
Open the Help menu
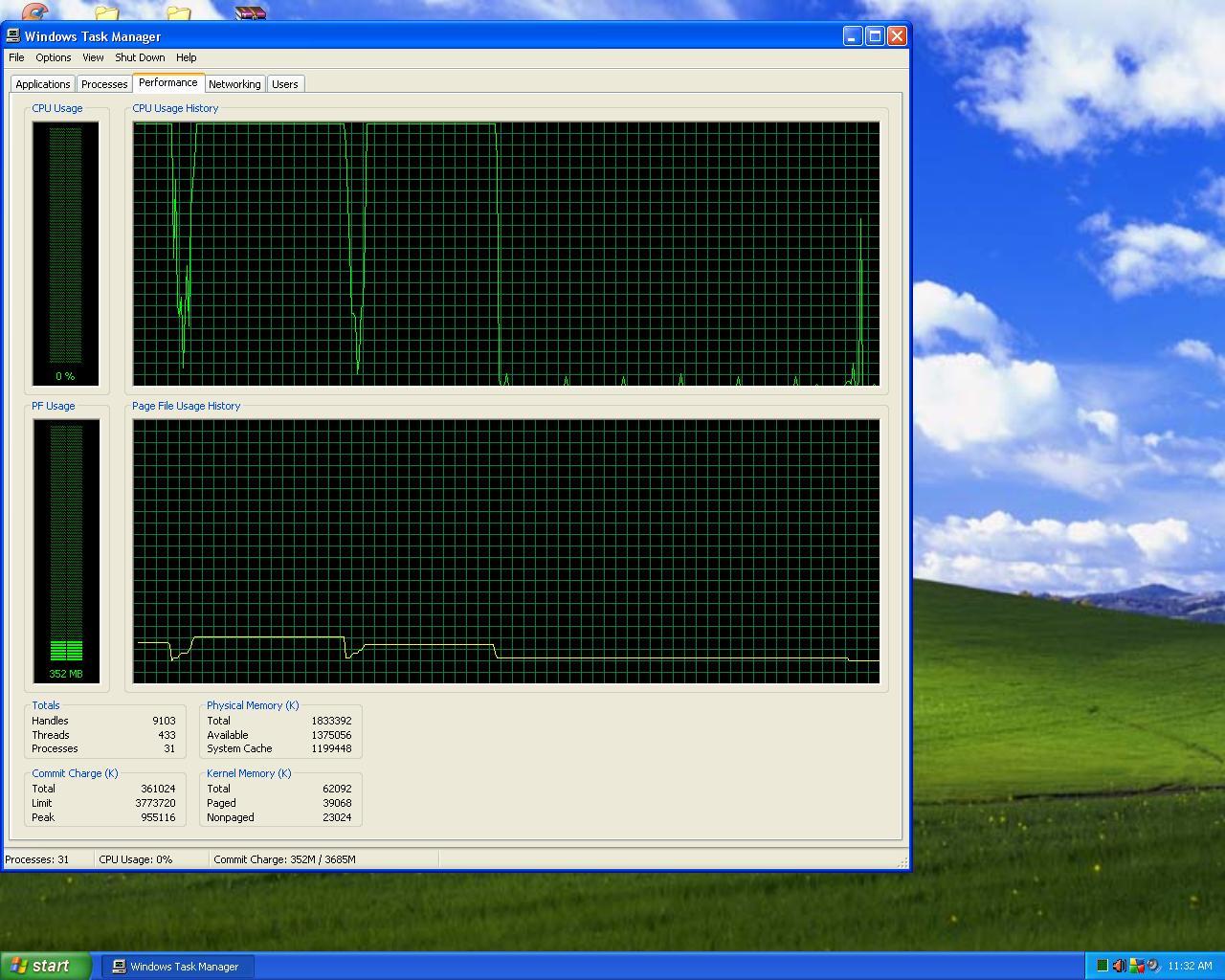[187, 57]
